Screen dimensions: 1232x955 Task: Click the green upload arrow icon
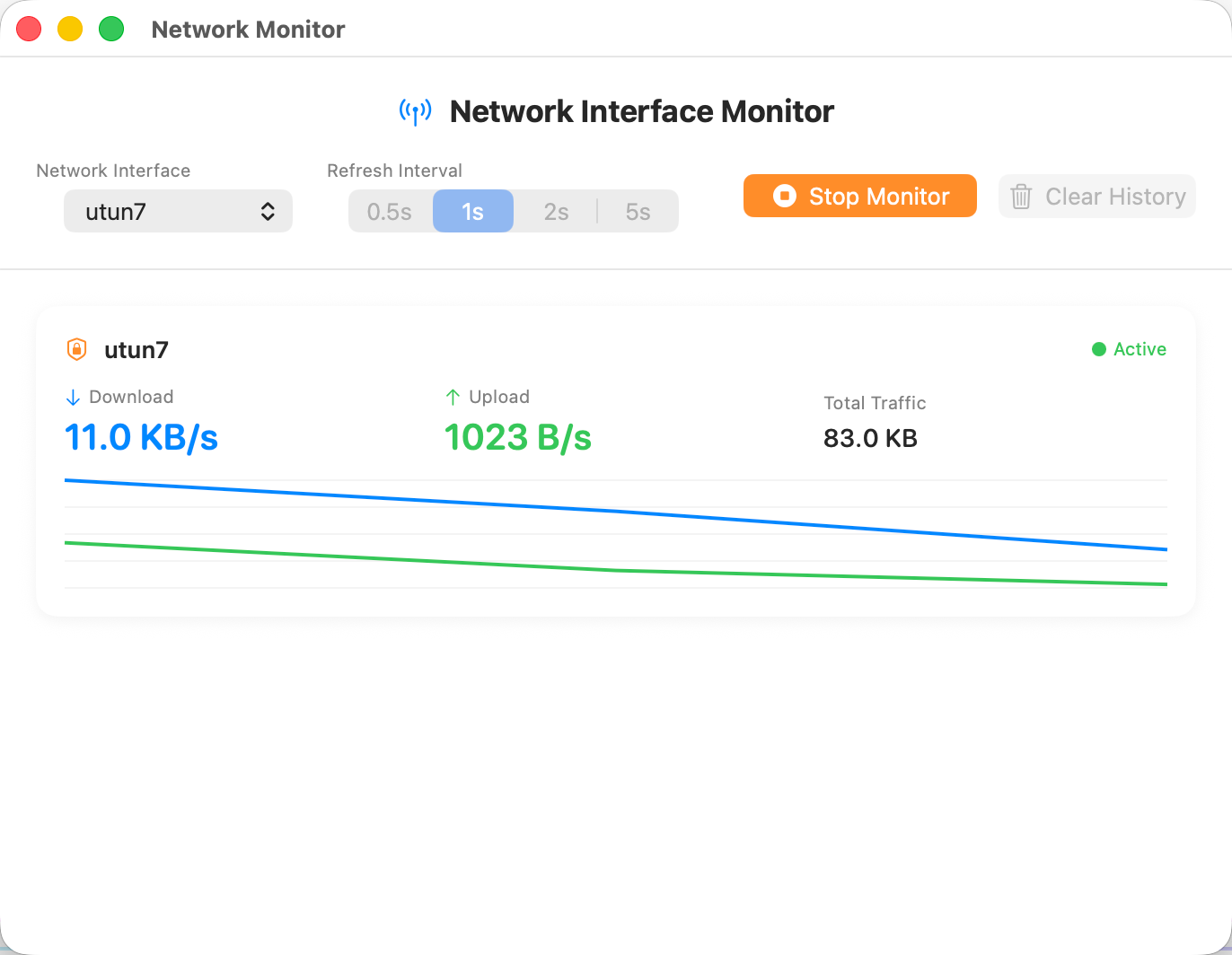tap(453, 396)
